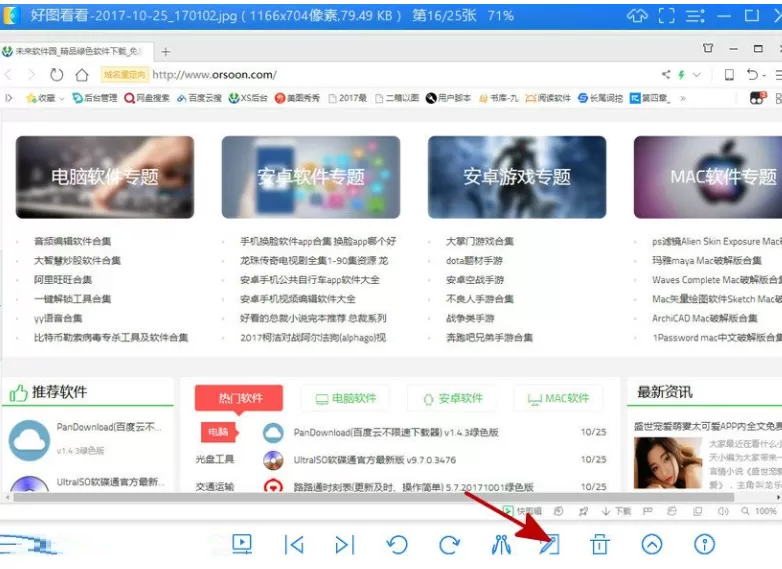Click the 100% zoom control in status bar
The height and width of the screenshot is (569, 782).
[x=759, y=511]
